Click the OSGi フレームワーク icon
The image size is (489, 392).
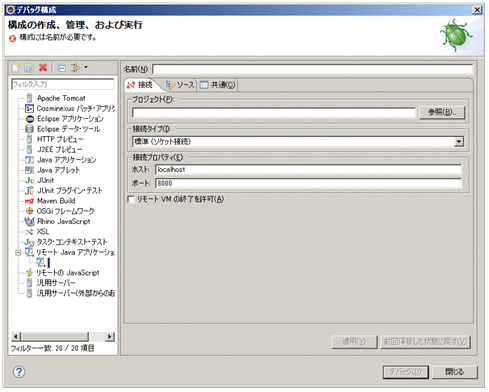[30, 211]
